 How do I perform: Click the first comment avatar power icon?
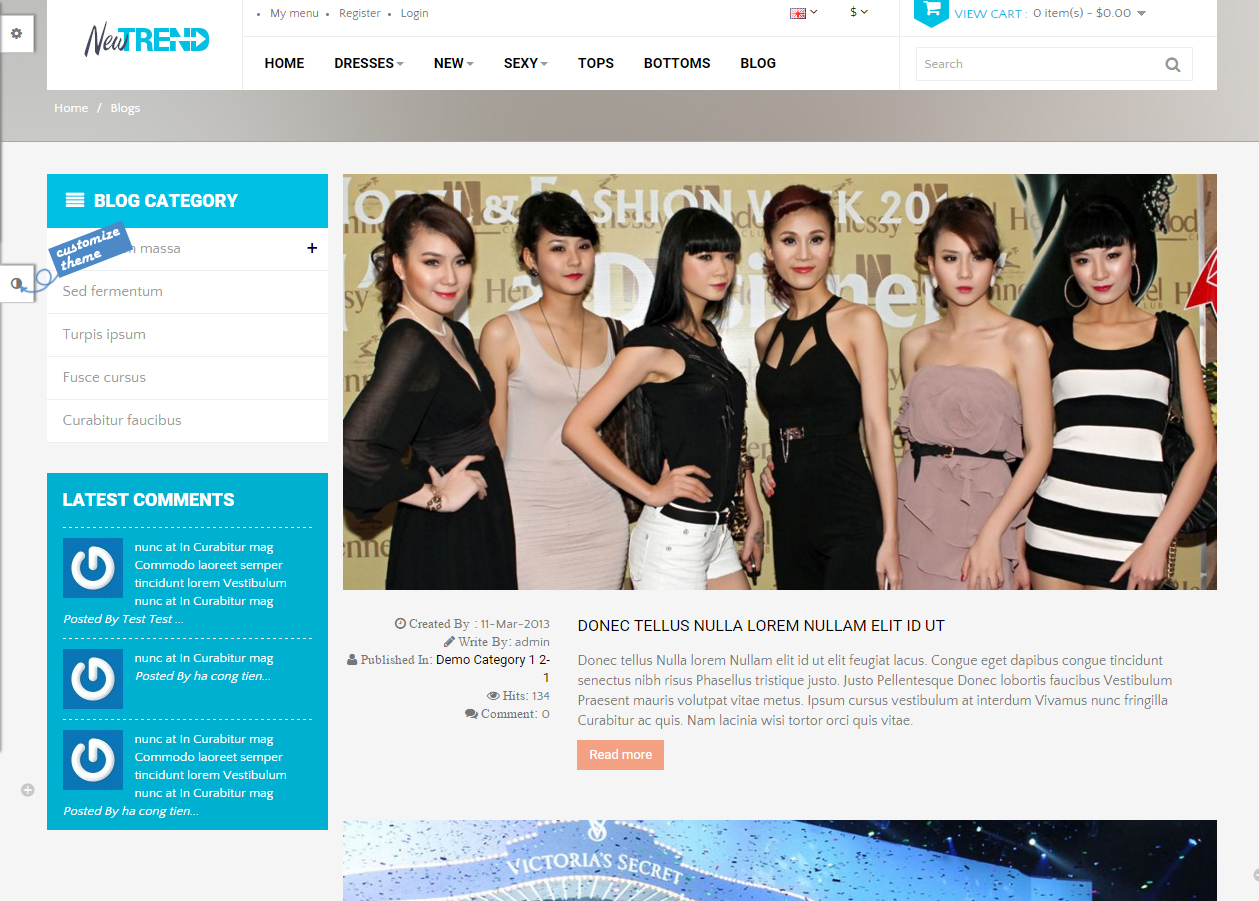93,568
